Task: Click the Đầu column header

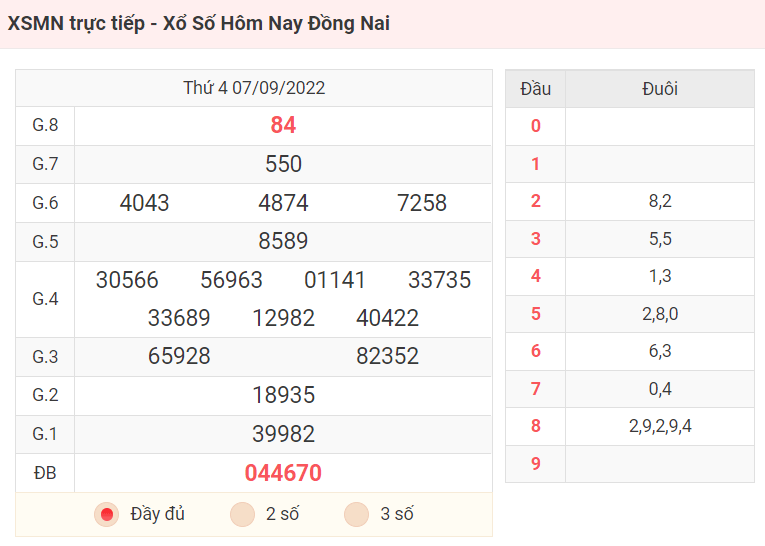Action: click(536, 89)
